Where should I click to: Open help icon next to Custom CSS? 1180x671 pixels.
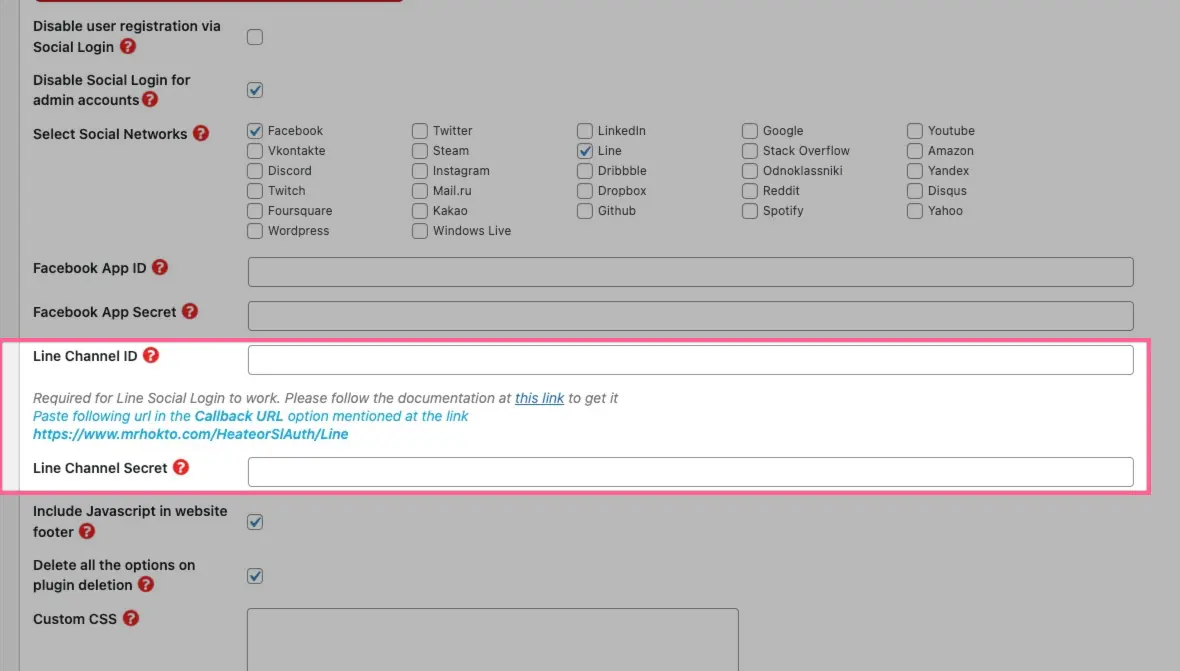[x=131, y=618]
